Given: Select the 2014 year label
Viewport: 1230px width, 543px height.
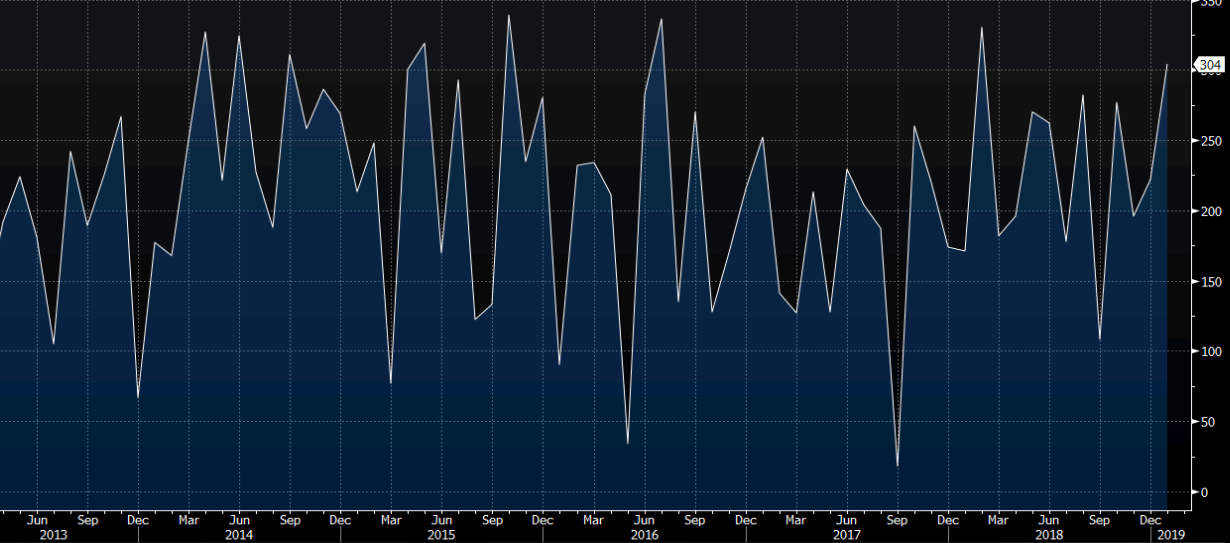Looking at the screenshot, I should coord(238,535).
